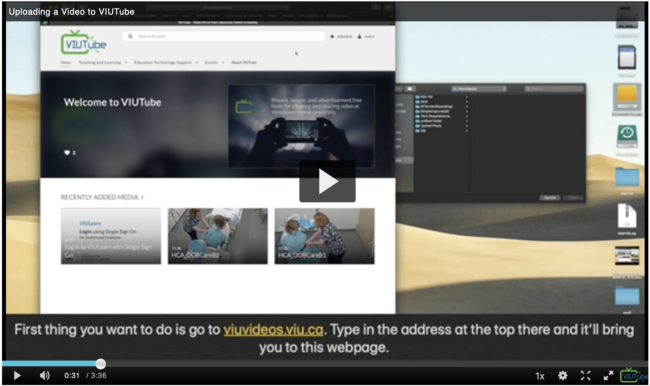The height and width of the screenshot is (386, 650).
Task: Open the player settings gear
Action: click(x=563, y=376)
